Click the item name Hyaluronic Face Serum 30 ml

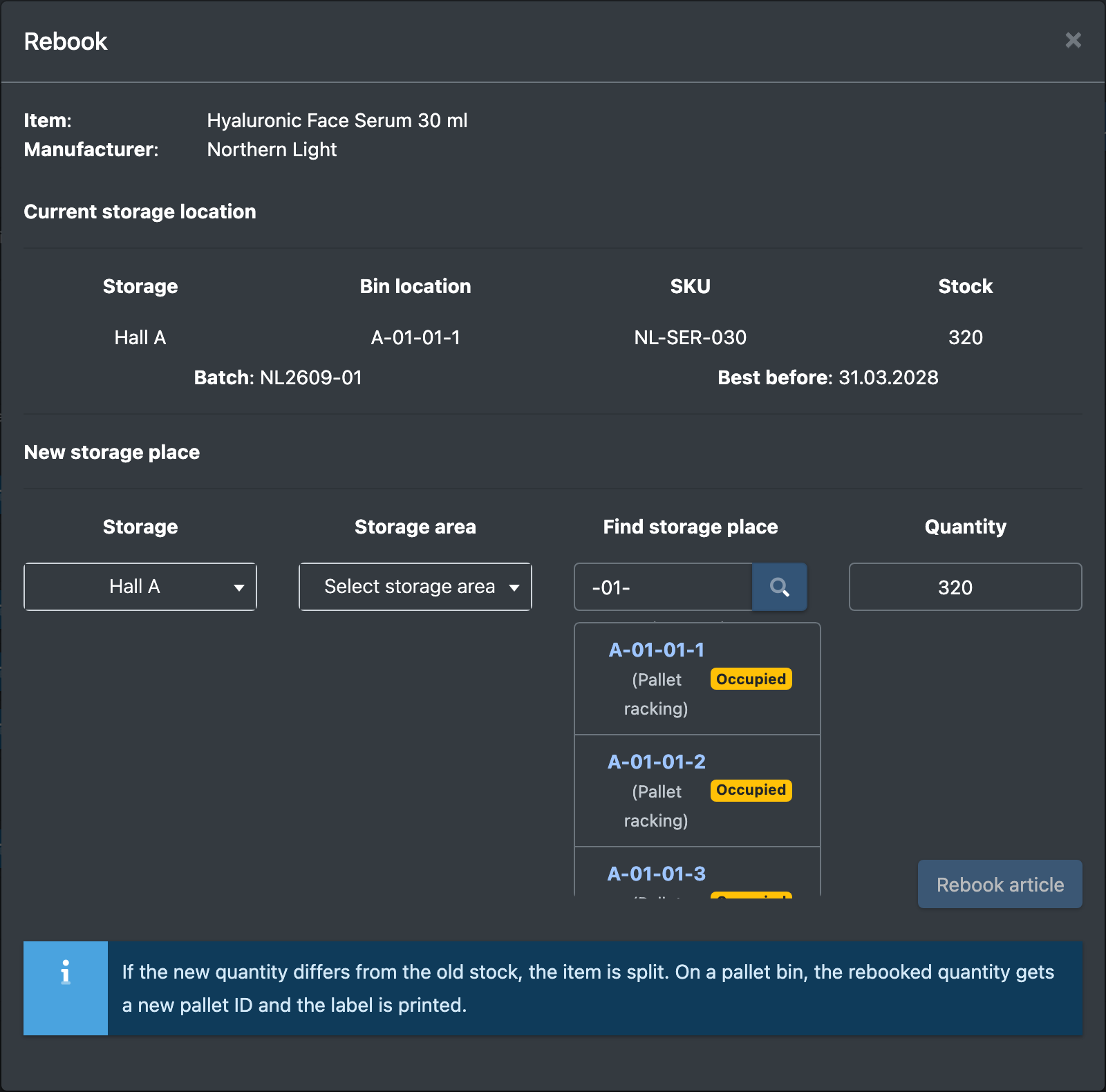click(337, 120)
